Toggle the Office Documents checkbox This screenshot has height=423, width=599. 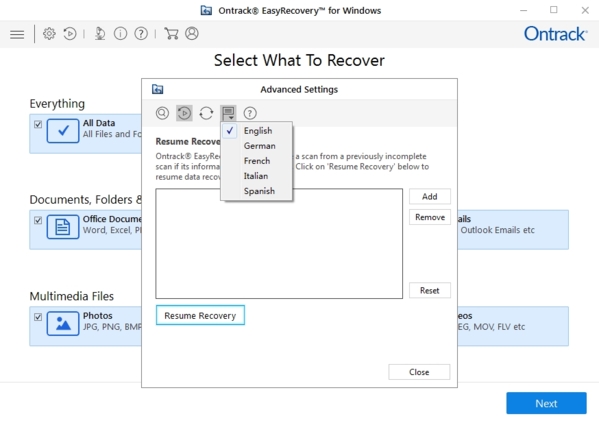coord(38,220)
